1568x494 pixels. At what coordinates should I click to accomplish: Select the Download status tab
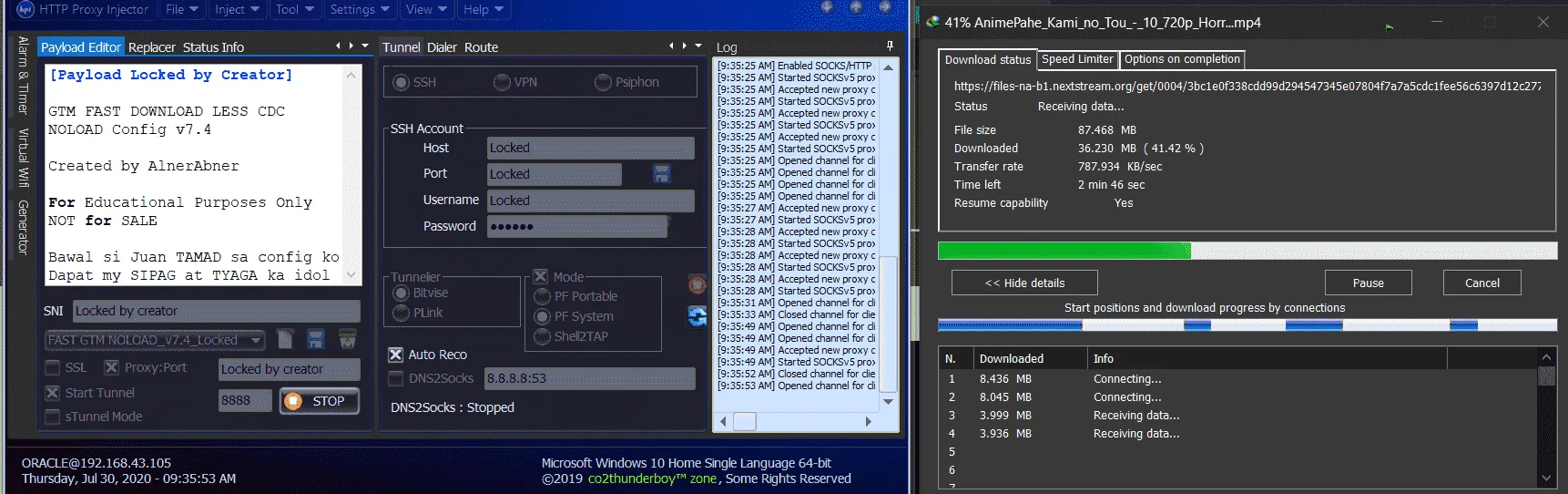click(988, 60)
